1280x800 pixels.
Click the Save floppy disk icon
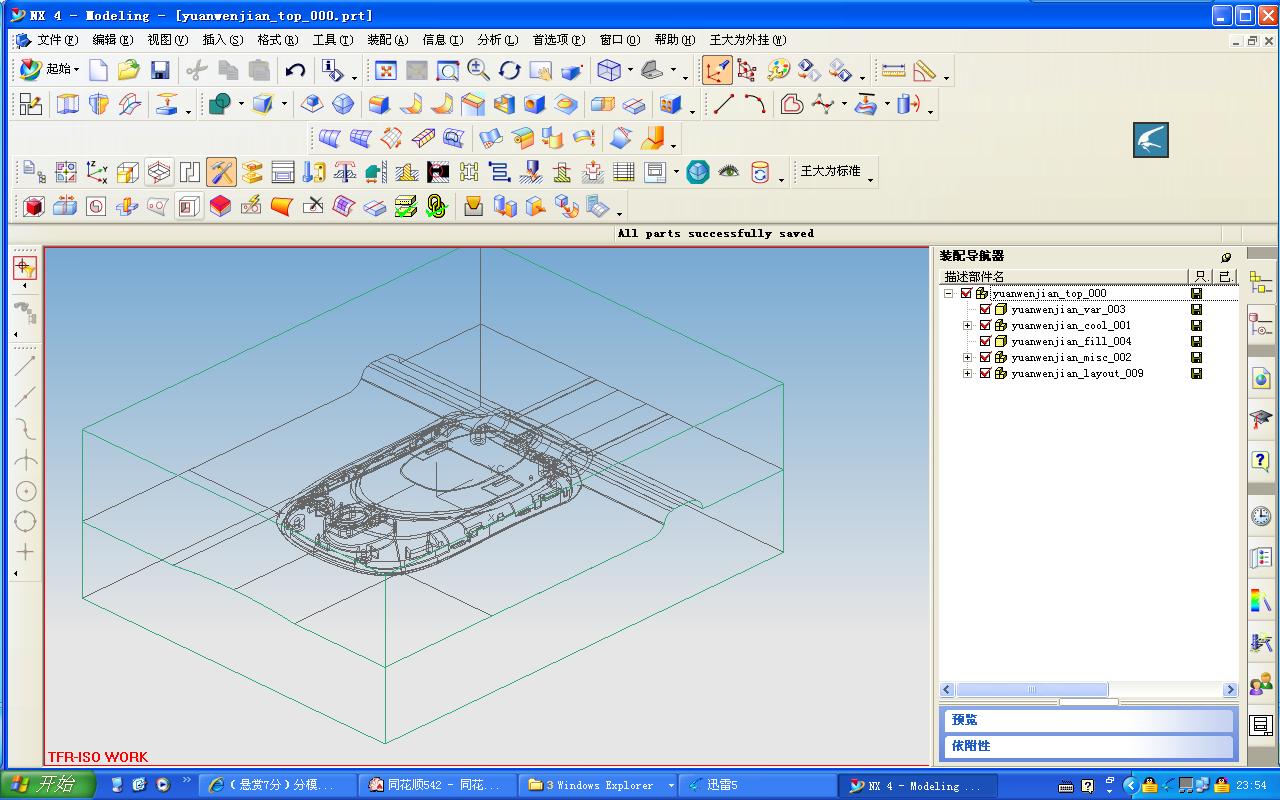click(x=160, y=70)
